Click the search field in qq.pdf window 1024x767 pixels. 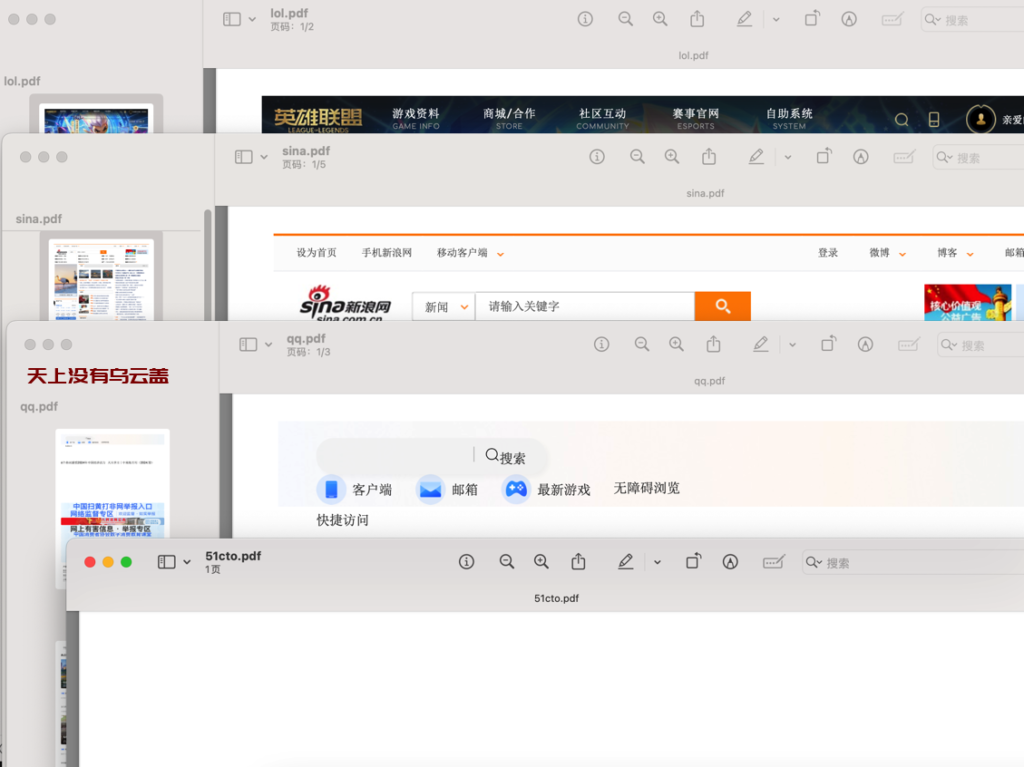point(981,345)
